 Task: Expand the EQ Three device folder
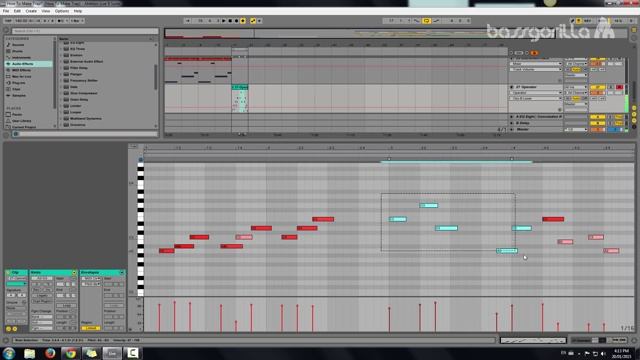click(61, 49)
